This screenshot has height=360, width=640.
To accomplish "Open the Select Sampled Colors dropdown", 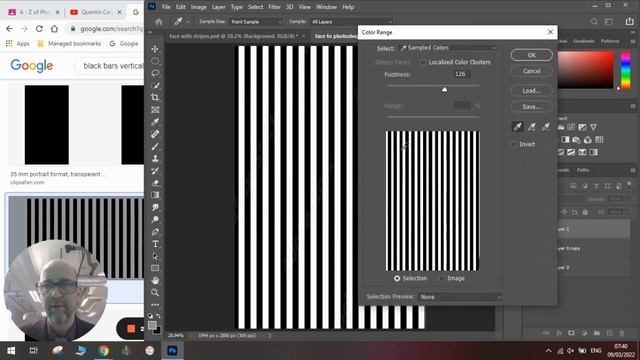I will pyautogui.click(x=448, y=48).
